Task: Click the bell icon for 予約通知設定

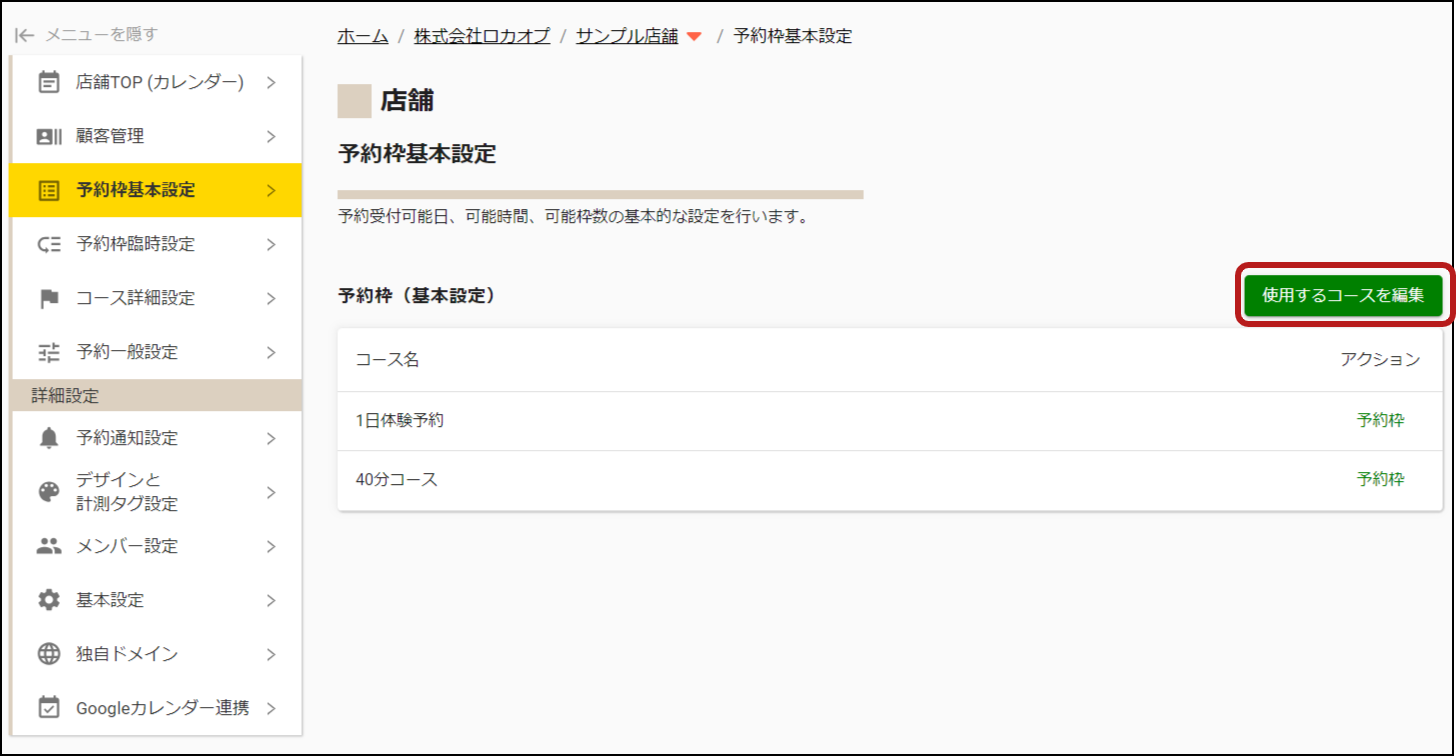Action: [48, 438]
